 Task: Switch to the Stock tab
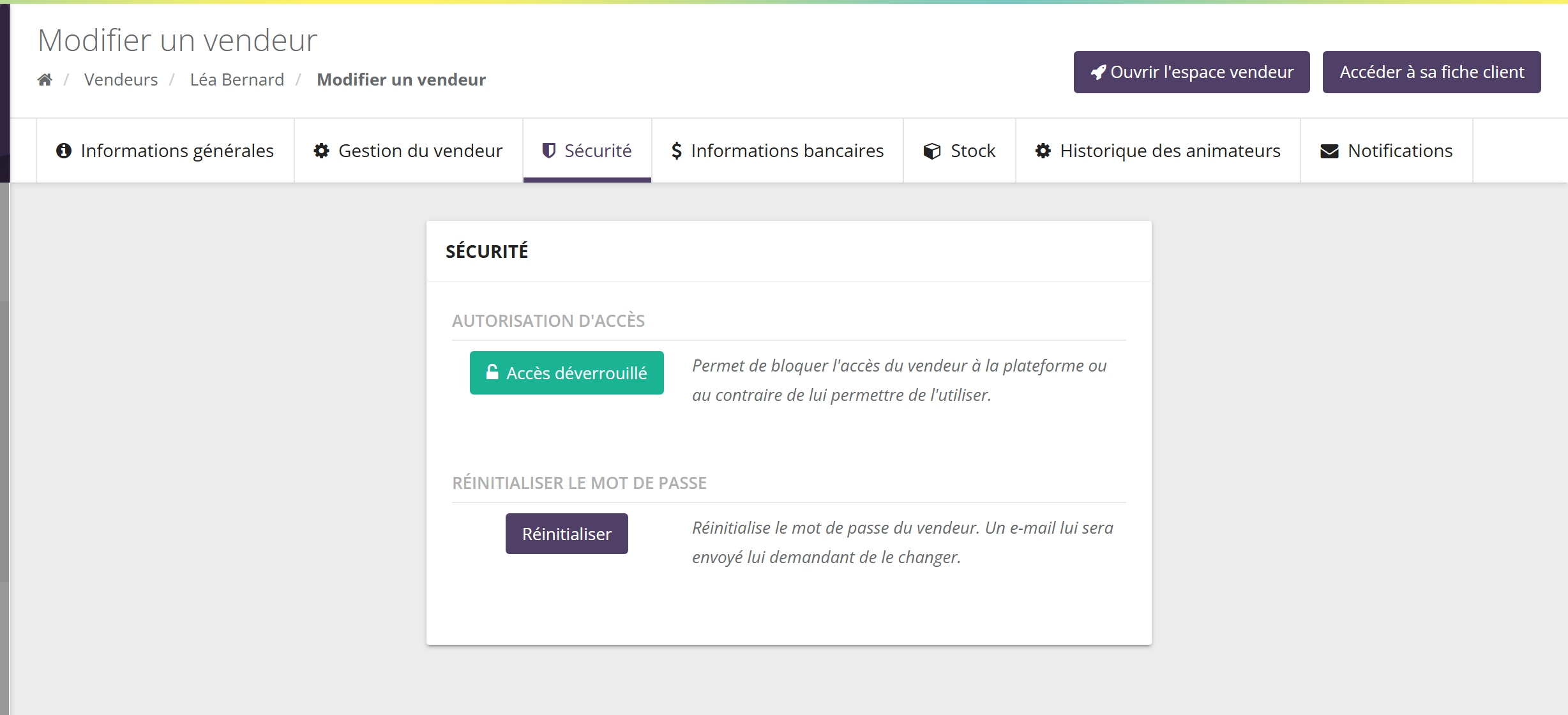(x=960, y=151)
